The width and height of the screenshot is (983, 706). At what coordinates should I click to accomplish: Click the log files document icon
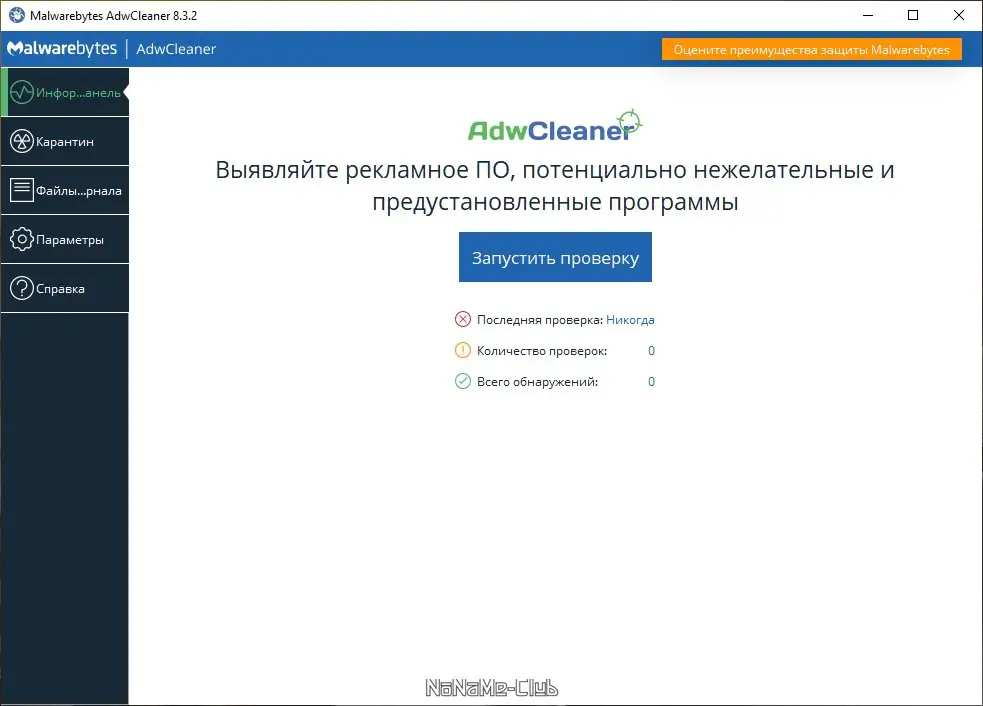(22, 190)
